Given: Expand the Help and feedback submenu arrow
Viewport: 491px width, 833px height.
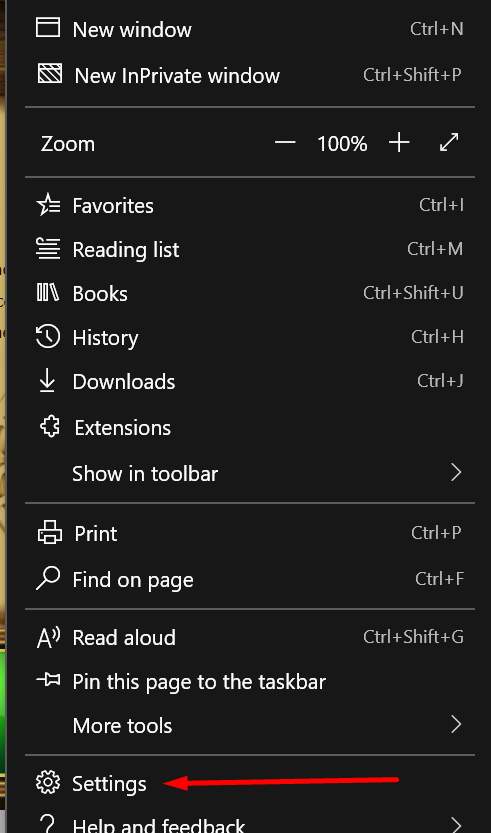Looking at the screenshot, I should (x=456, y=824).
